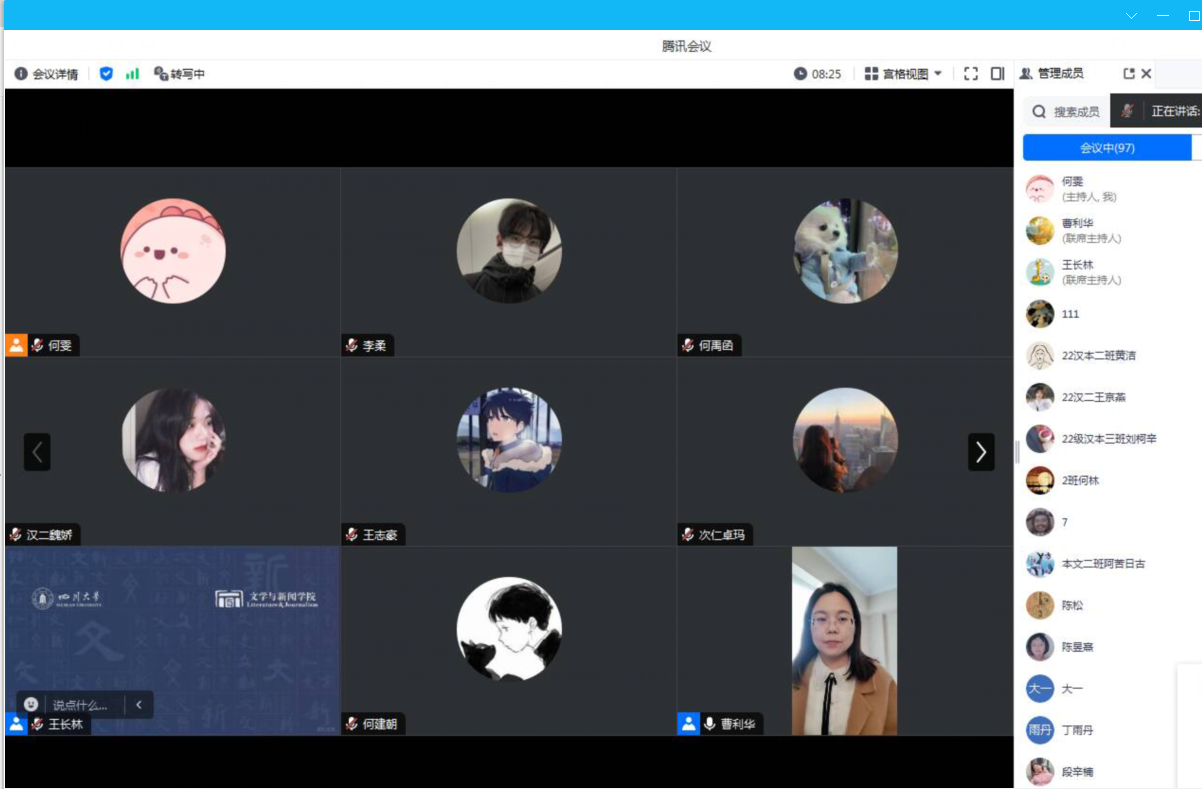
Task: Select the 会议中(97) tab
Action: [x=1107, y=148]
